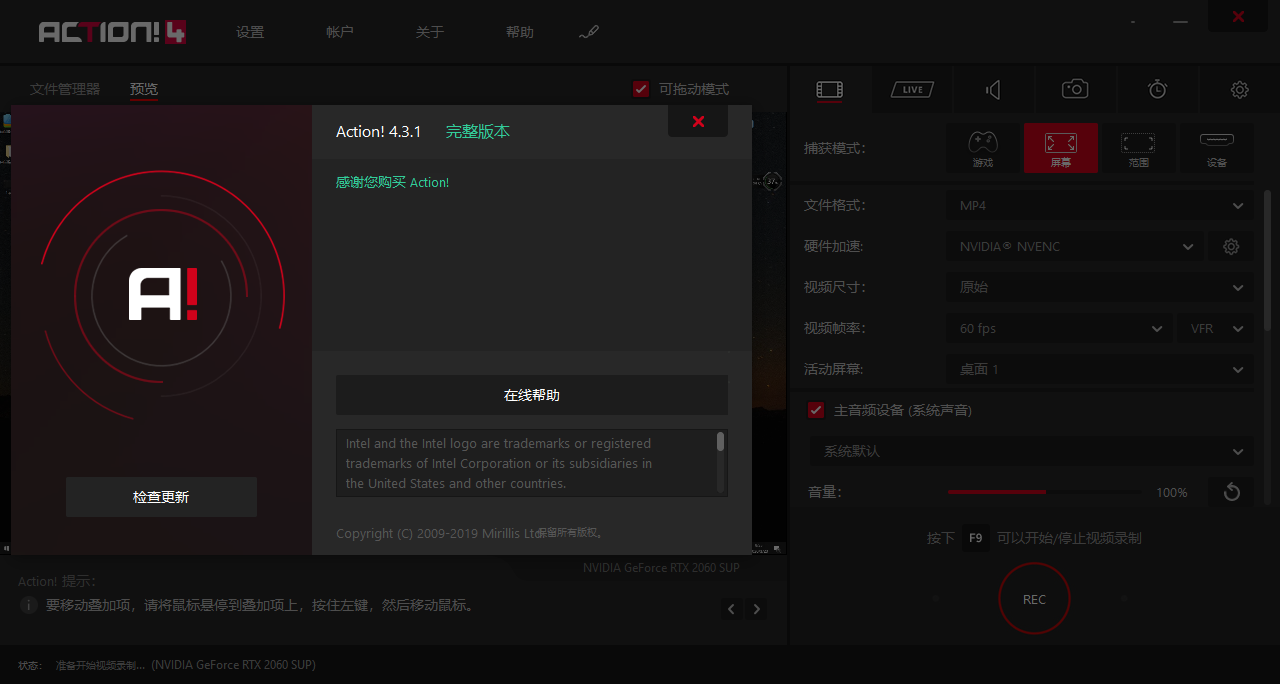
Task: Open NVENC hardware acceleration settings gear
Action: coord(1231,245)
